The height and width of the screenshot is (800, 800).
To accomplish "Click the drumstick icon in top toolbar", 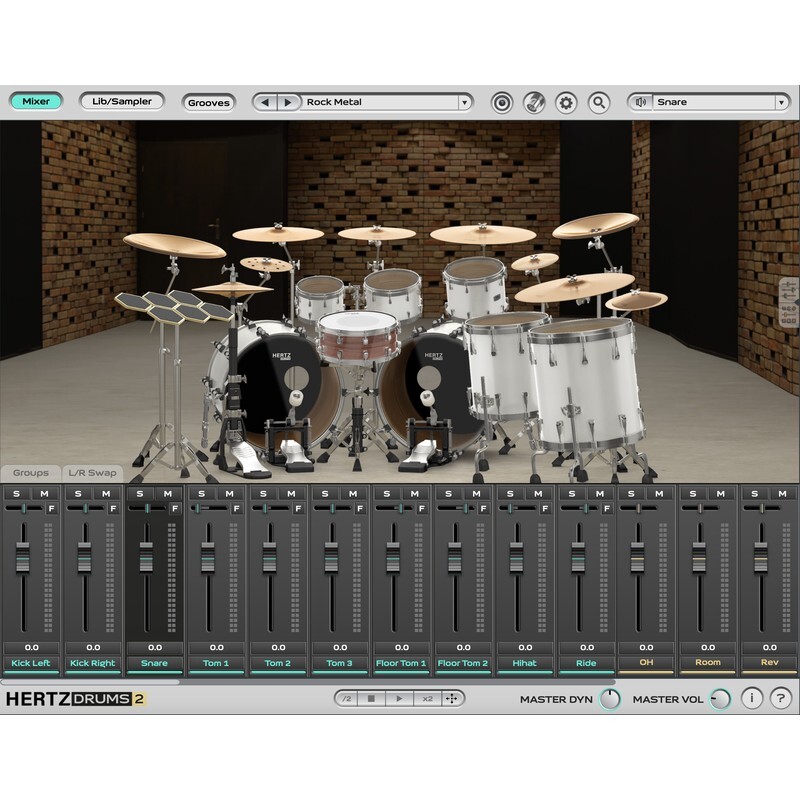I will 534,102.
